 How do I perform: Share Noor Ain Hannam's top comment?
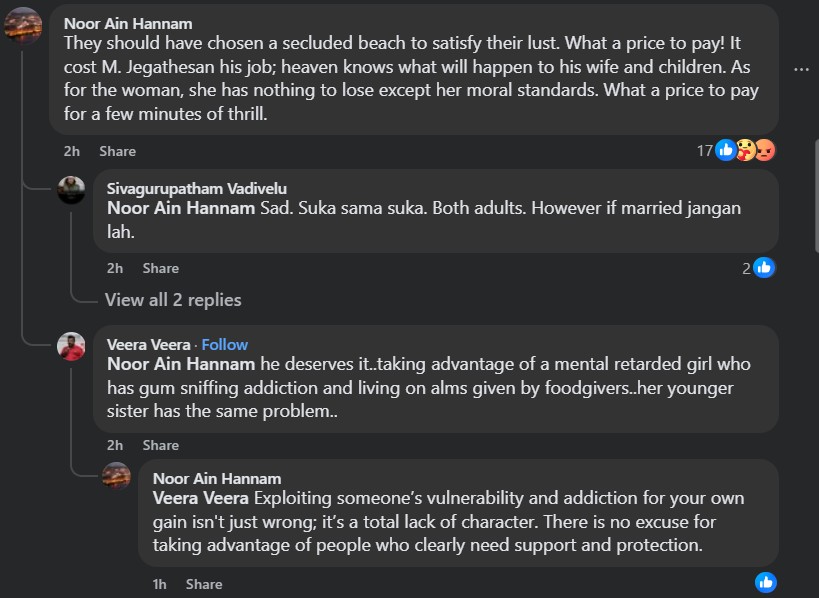pos(117,151)
